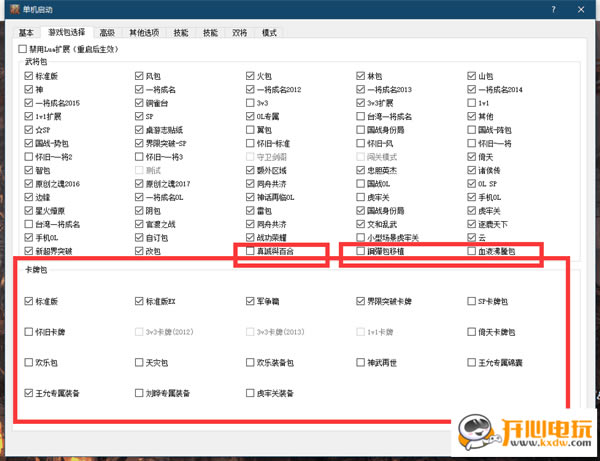Viewport: 600px width, 461px height.
Task: Click the app icon in title bar
Action: point(10,9)
